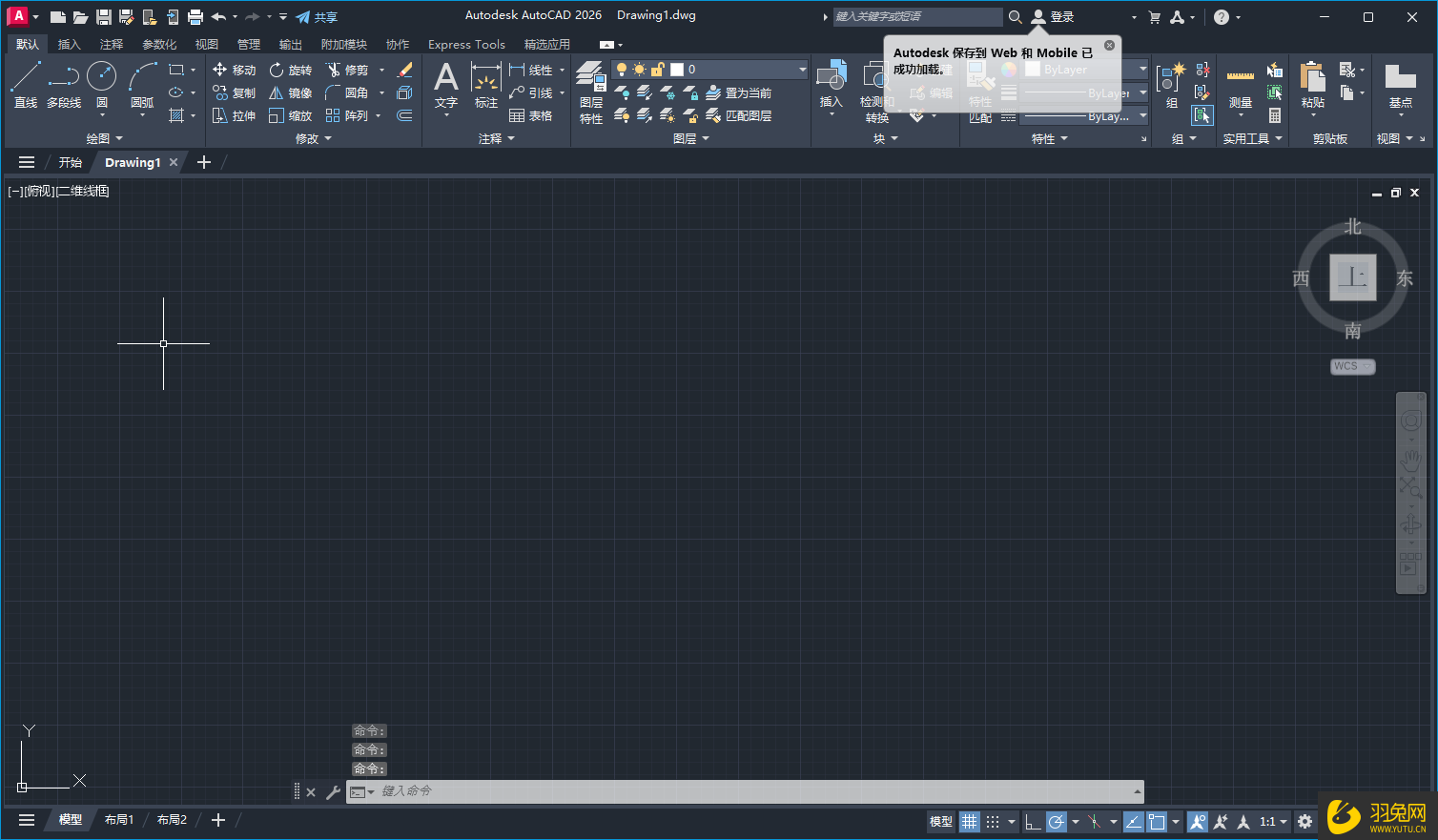1438x840 pixels.
Task: Choose the 镜像 (Mirror) tool
Action: click(290, 92)
